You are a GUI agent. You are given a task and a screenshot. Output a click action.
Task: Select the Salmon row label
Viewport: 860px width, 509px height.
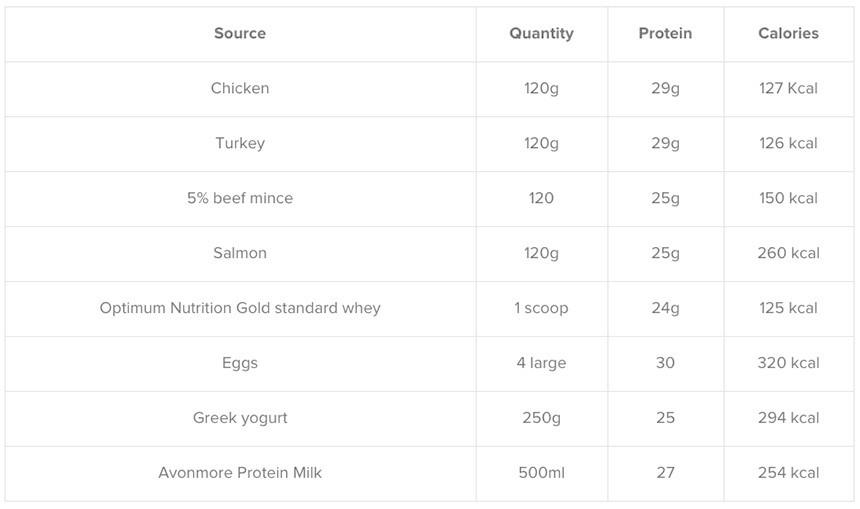coord(240,253)
